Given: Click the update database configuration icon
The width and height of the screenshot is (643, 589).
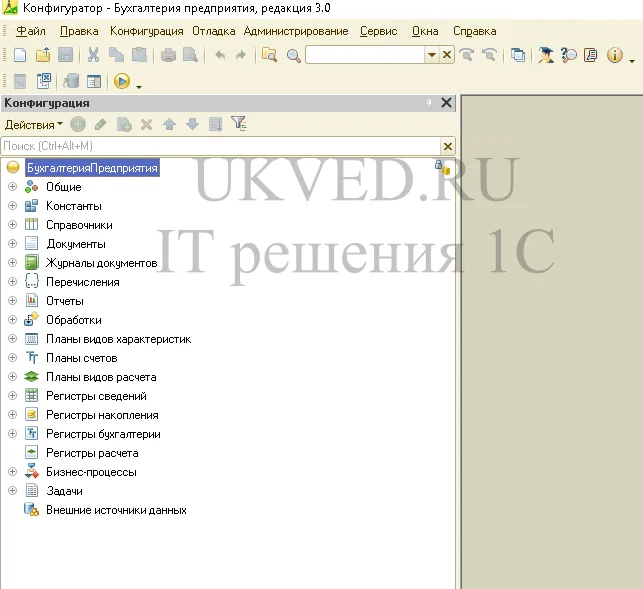Looking at the screenshot, I should pos(71,81).
